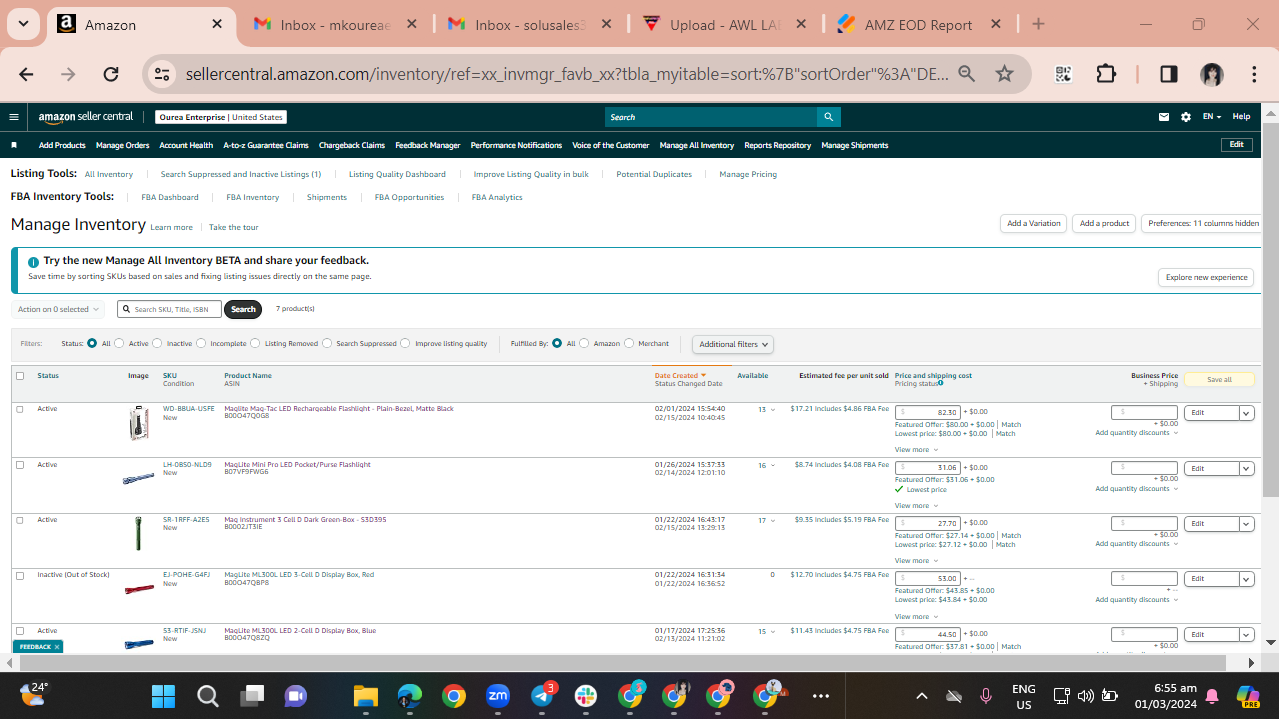This screenshot has width=1279, height=719.
Task: Click the Save all button
Action: (1219, 380)
